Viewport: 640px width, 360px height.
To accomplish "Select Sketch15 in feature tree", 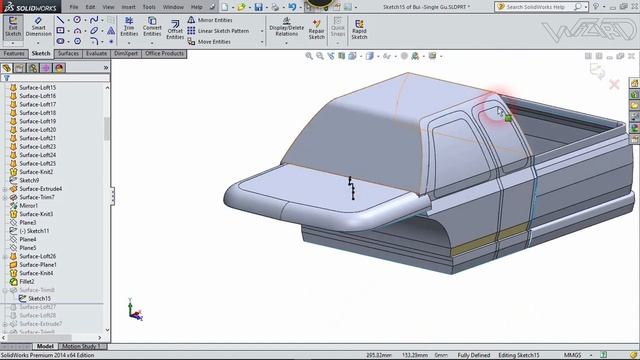I will (35, 298).
